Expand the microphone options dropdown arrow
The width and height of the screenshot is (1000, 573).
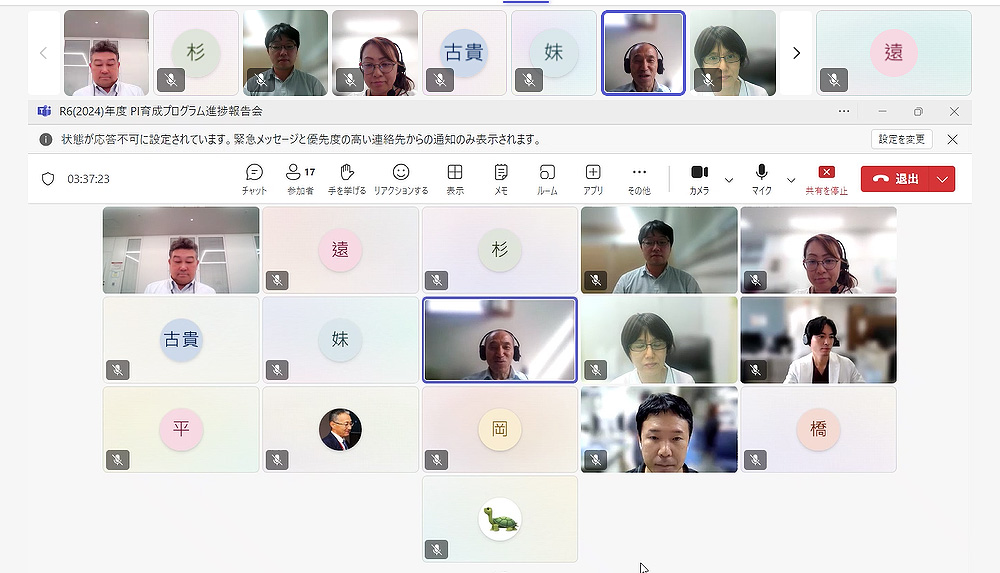[x=791, y=180]
